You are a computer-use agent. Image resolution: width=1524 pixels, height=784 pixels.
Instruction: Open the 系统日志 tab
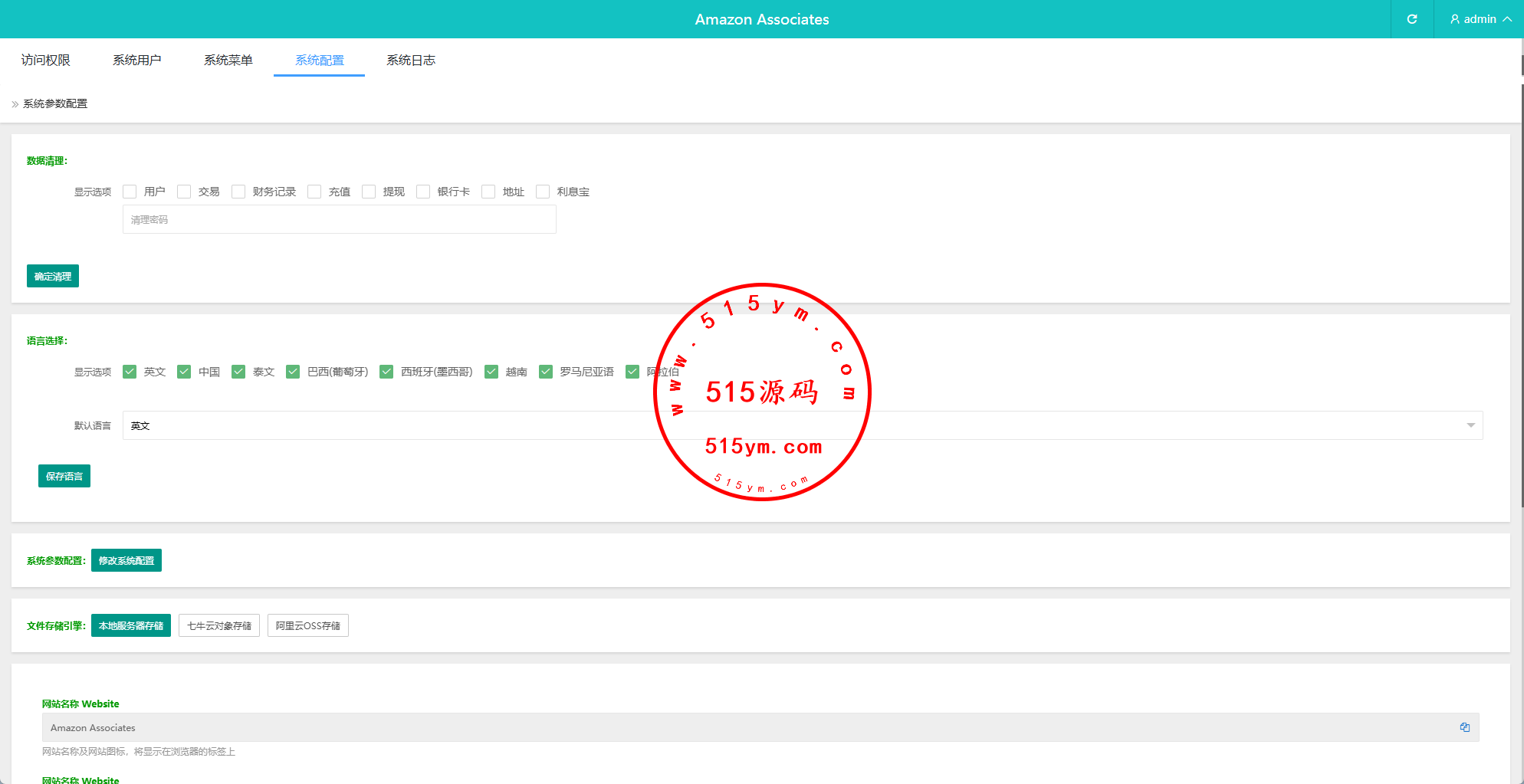410,60
